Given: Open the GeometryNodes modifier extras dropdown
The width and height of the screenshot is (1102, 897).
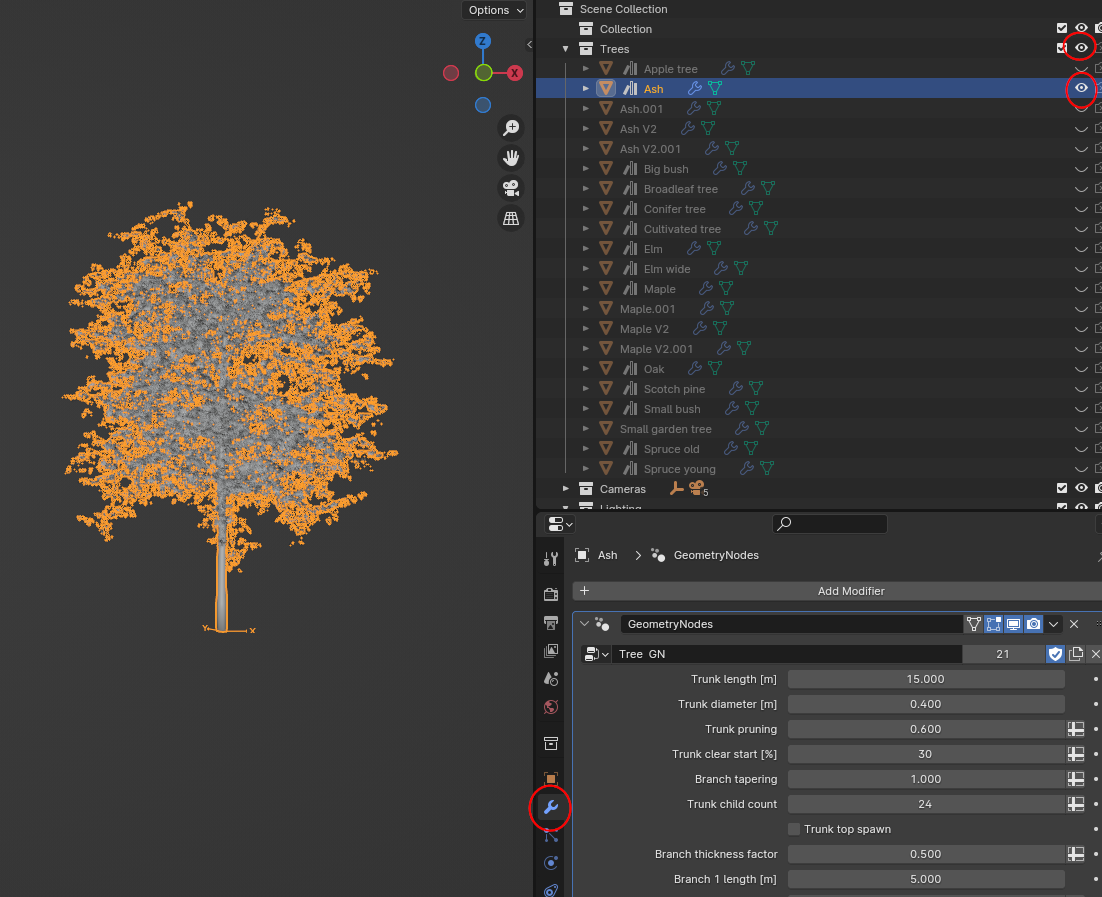Looking at the screenshot, I should (x=1053, y=624).
